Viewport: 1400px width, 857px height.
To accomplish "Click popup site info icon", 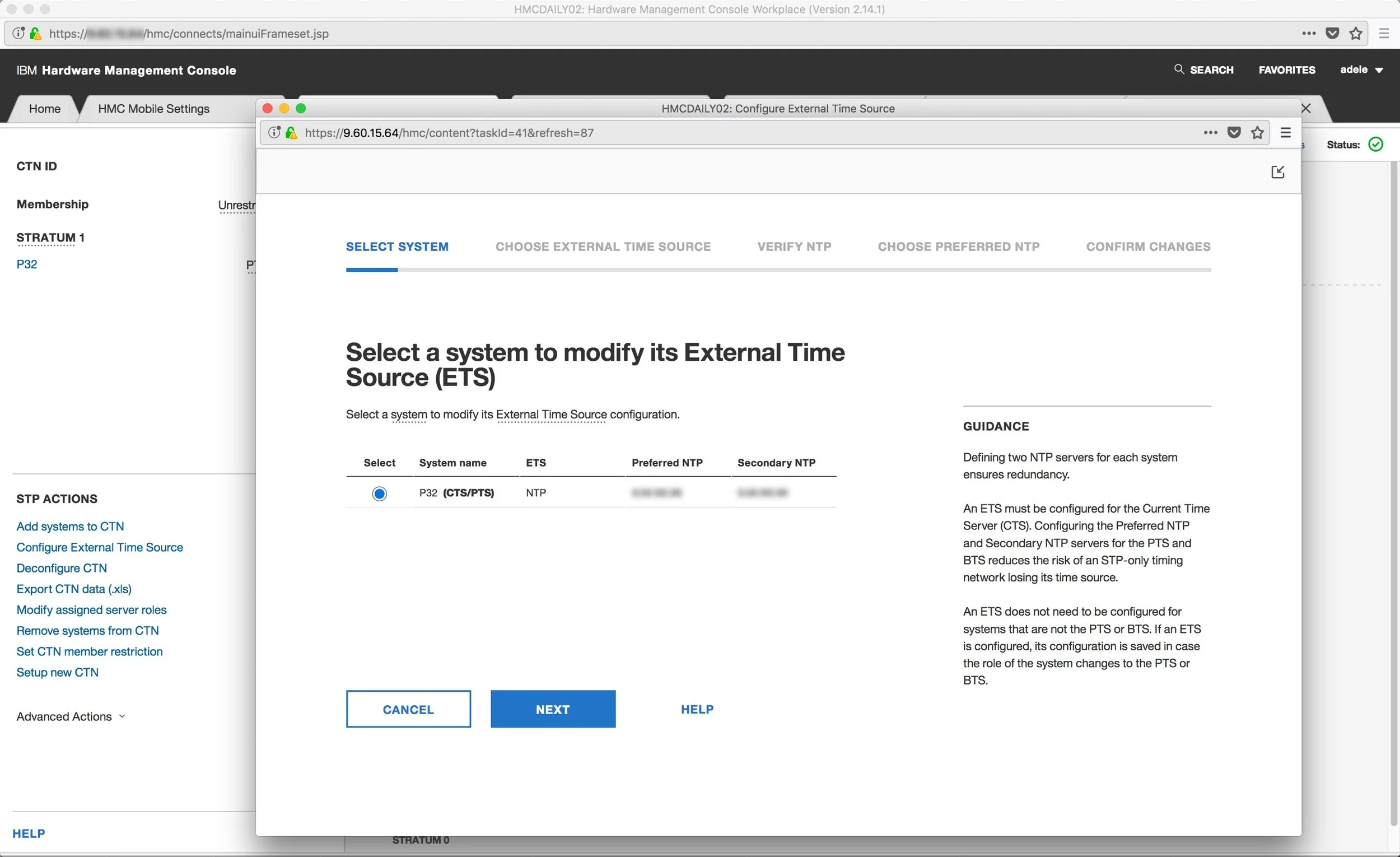I will 274,132.
